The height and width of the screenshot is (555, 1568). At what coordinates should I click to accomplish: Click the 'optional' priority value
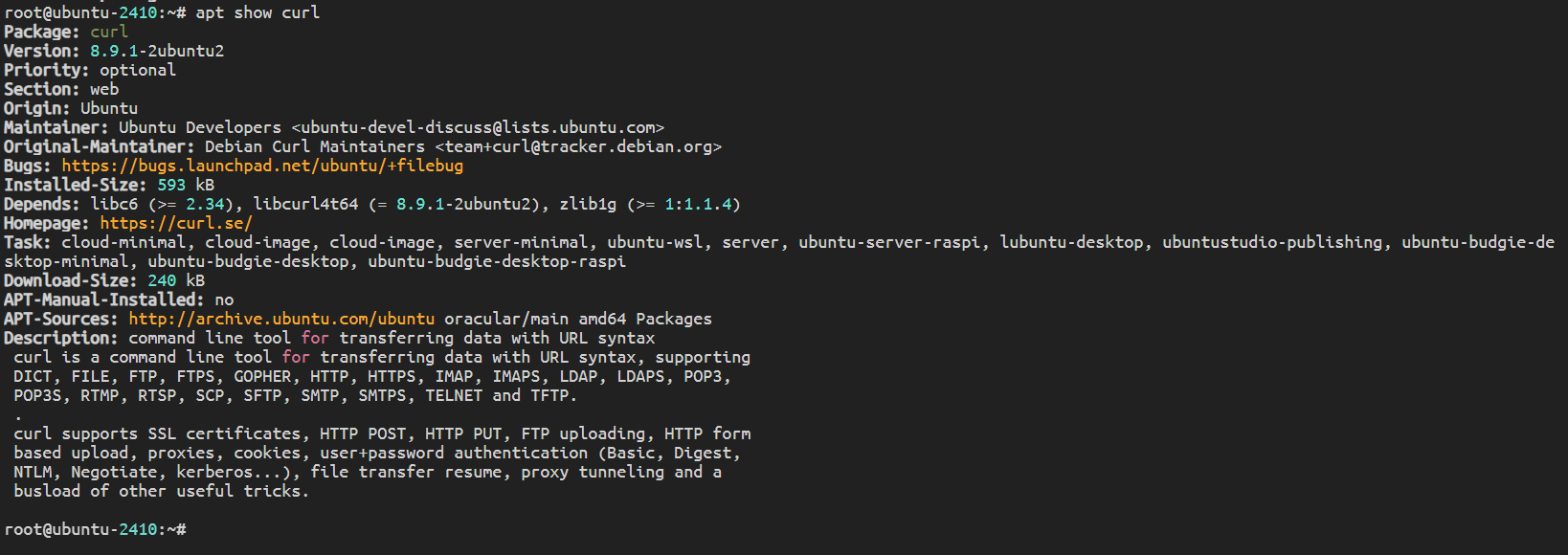138,70
